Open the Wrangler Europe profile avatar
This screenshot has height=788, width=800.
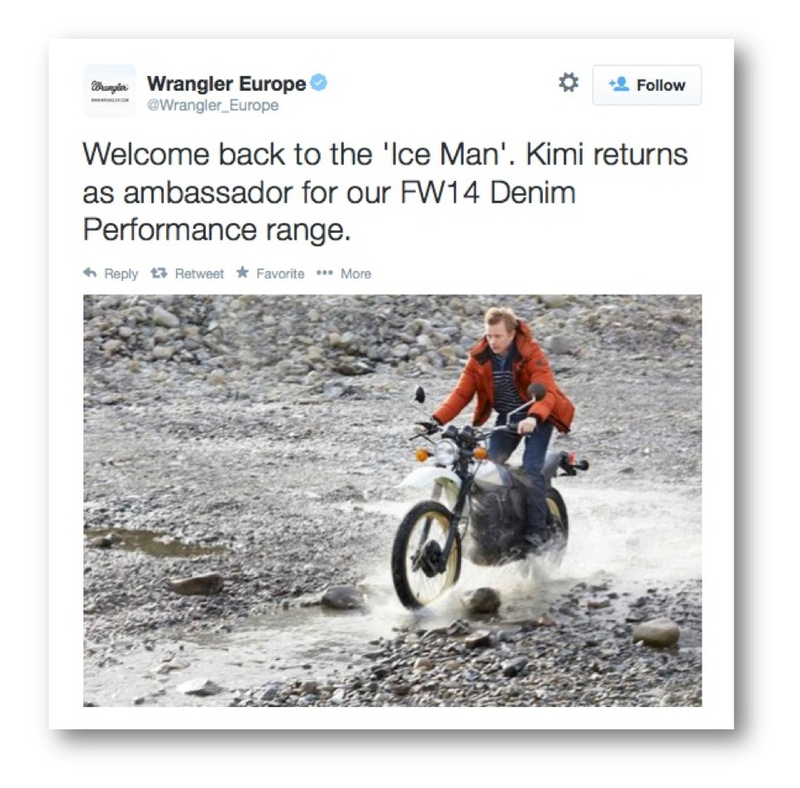[110, 91]
